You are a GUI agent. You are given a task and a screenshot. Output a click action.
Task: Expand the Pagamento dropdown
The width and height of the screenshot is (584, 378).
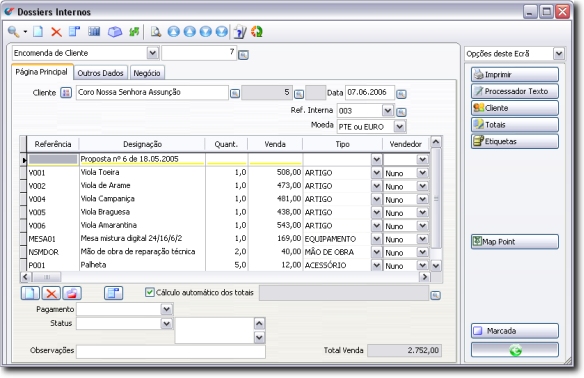pyautogui.click(x=166, y=309)
